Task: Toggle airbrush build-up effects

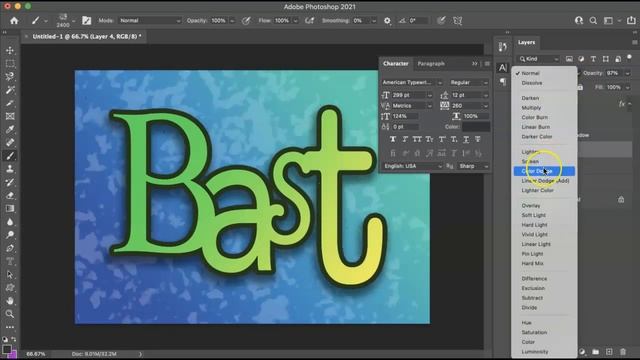Action: click(310, 20)
